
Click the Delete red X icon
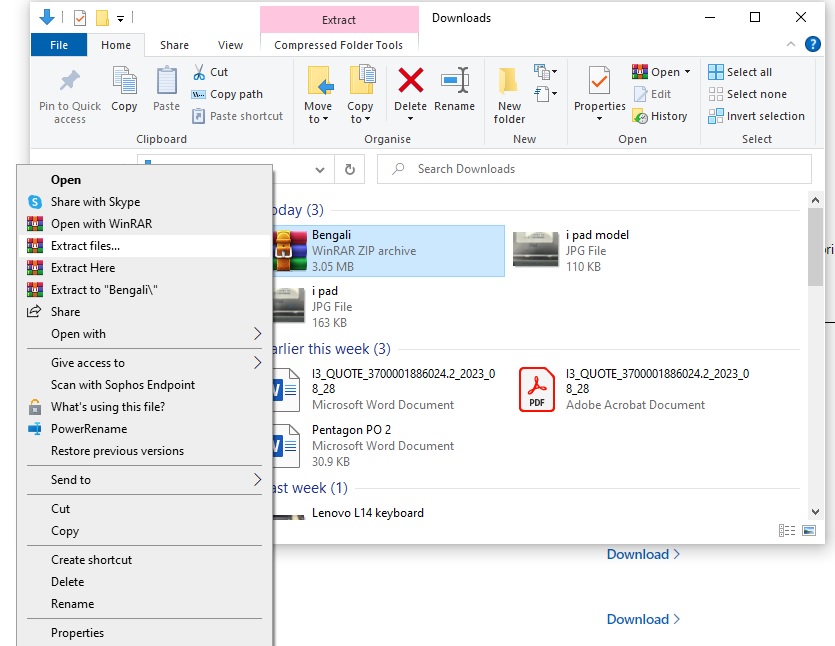click(x=410, y=81)
